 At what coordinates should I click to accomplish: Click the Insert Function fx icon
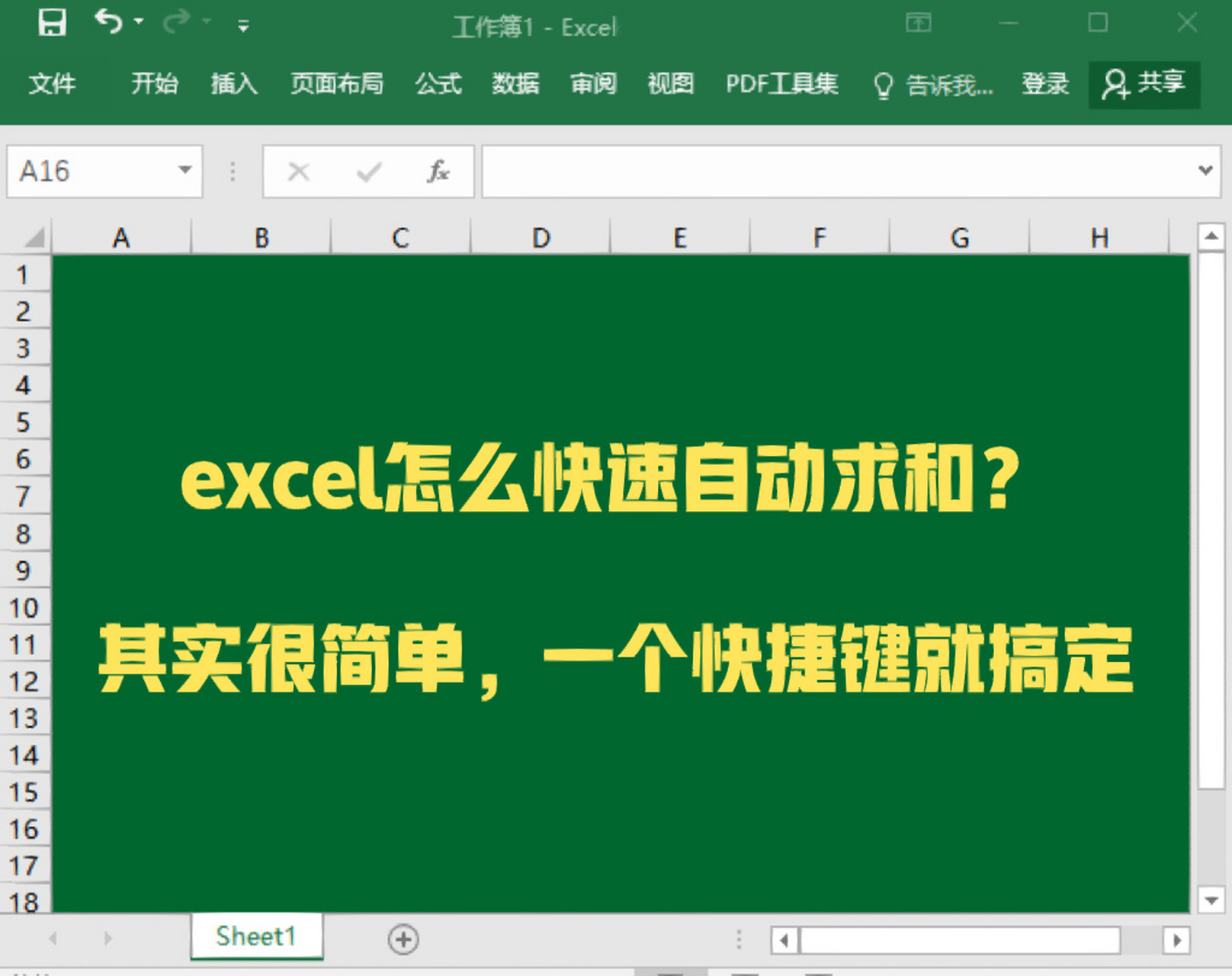click(438, 172)
